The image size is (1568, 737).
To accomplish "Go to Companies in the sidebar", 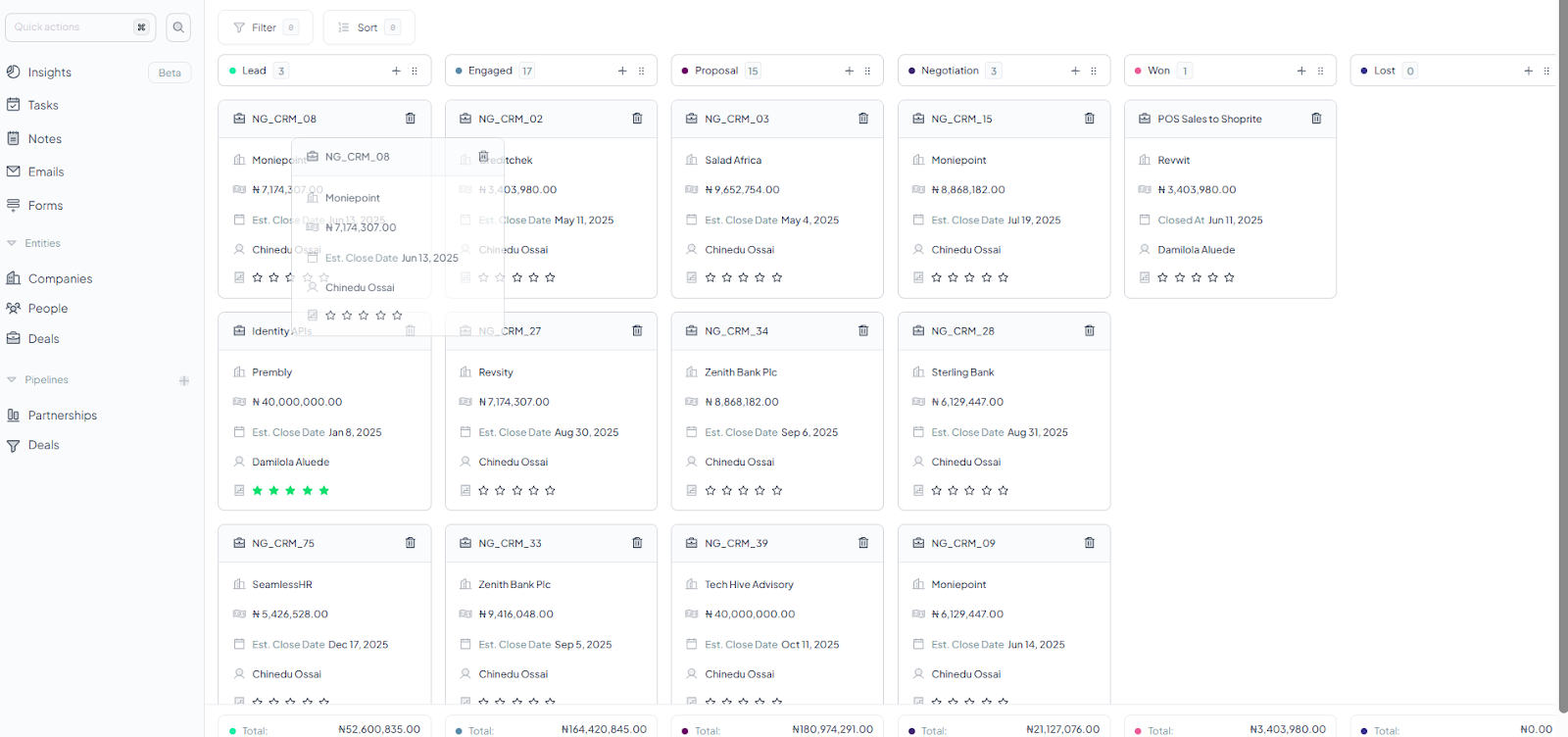I will click(x=60, y=279).
